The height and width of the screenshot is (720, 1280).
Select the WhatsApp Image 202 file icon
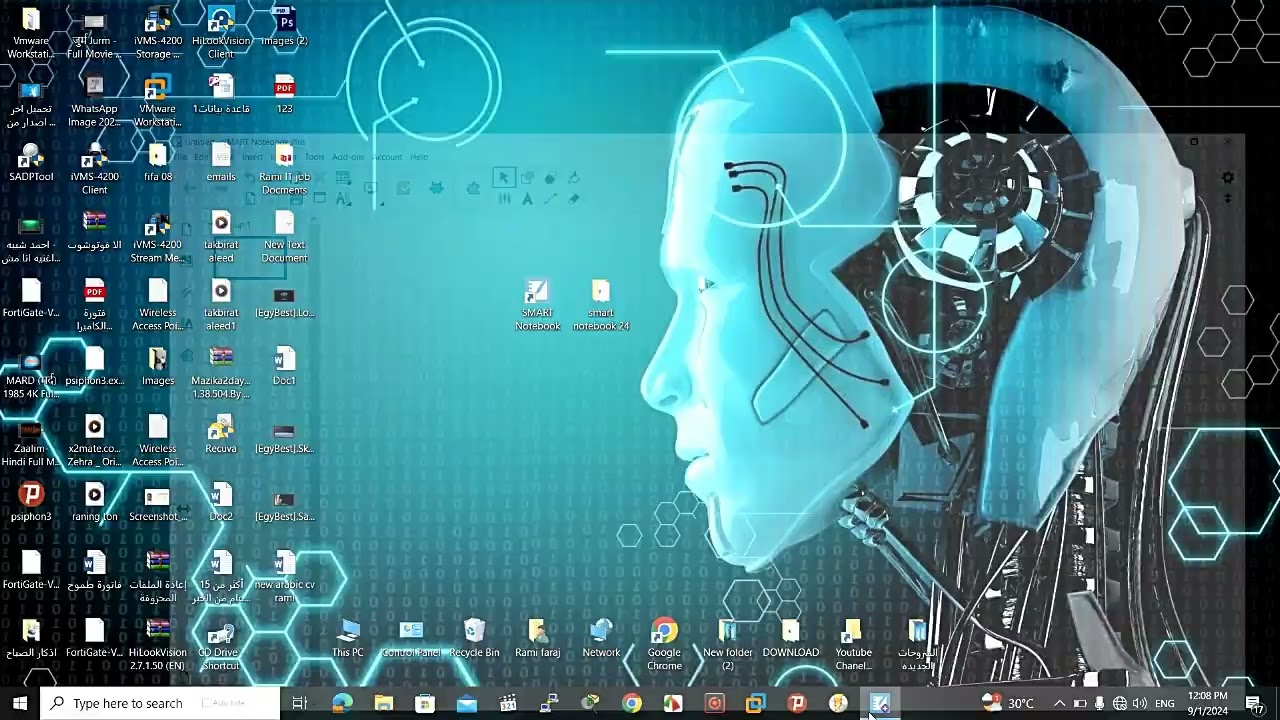tap(94, 101)
